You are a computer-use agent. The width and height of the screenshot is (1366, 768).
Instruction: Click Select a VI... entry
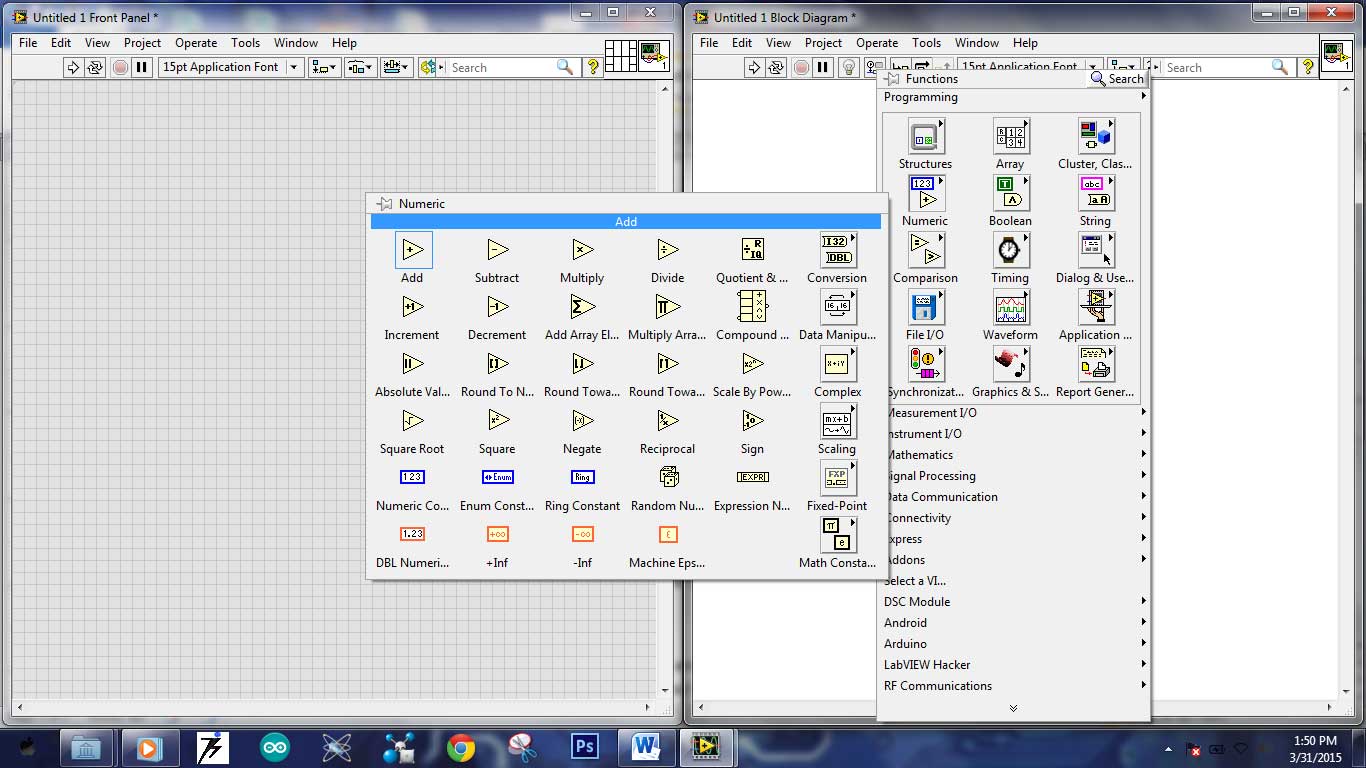tap(915, 581)
